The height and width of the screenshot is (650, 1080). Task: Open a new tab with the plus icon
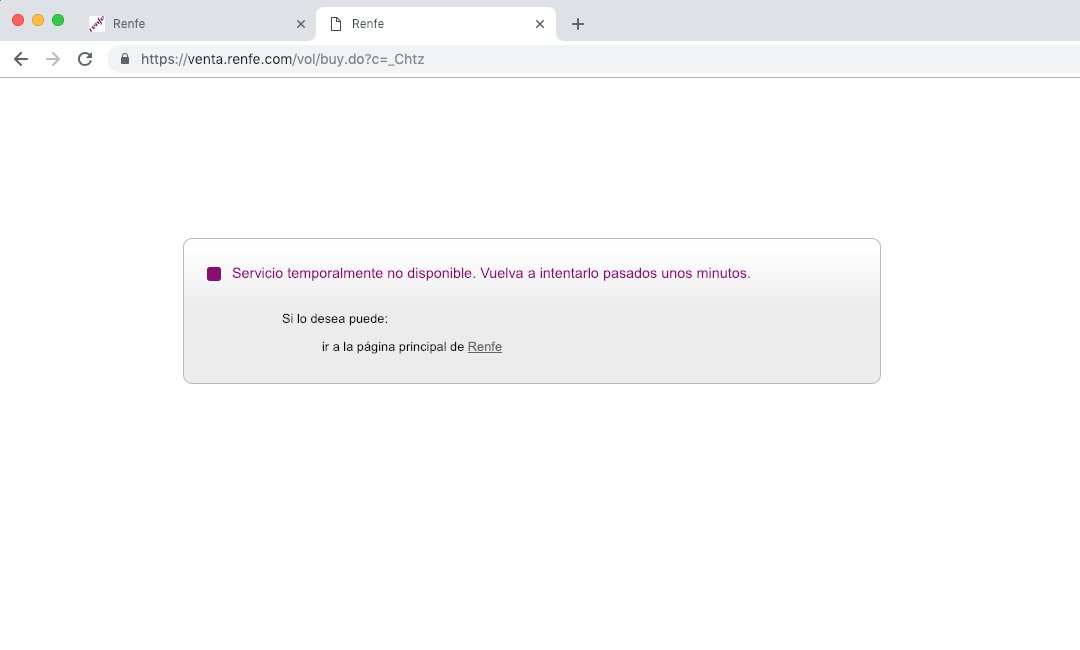577,24
